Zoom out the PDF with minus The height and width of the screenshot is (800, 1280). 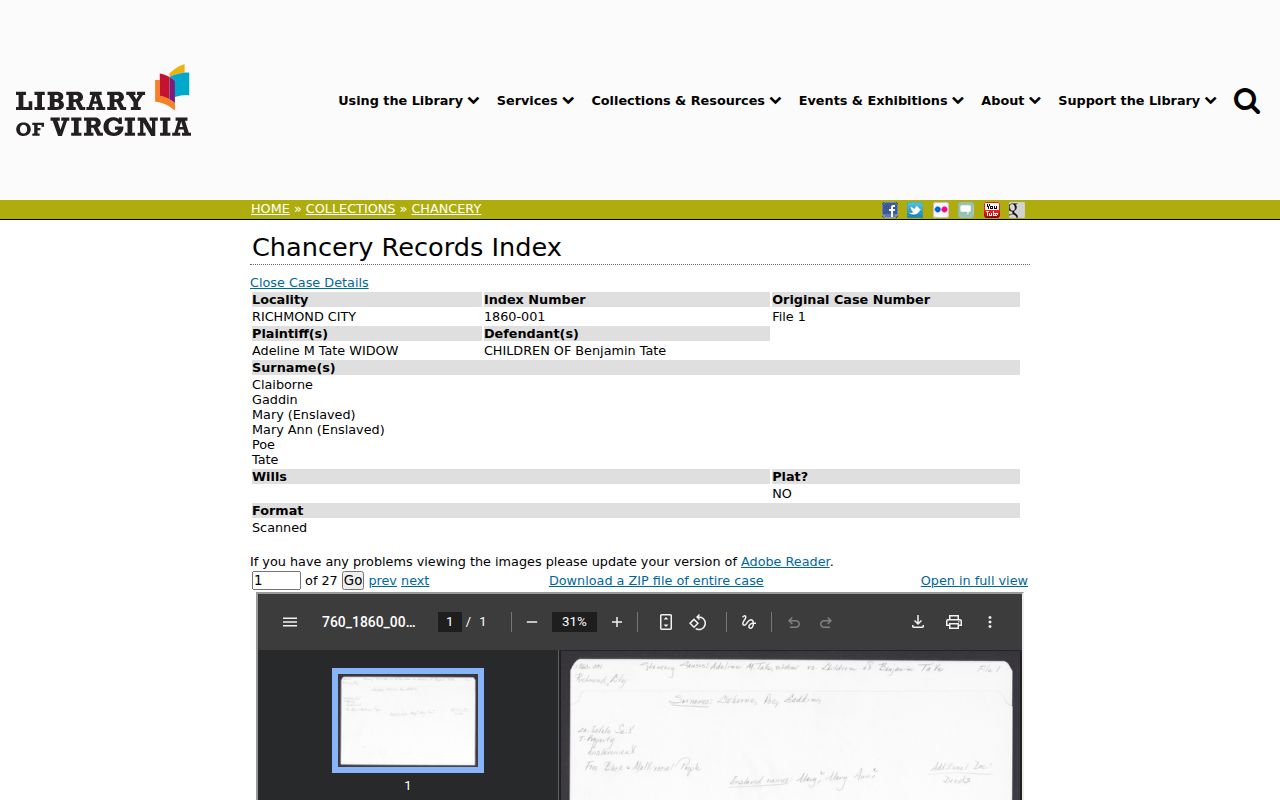tap(532, 622)
